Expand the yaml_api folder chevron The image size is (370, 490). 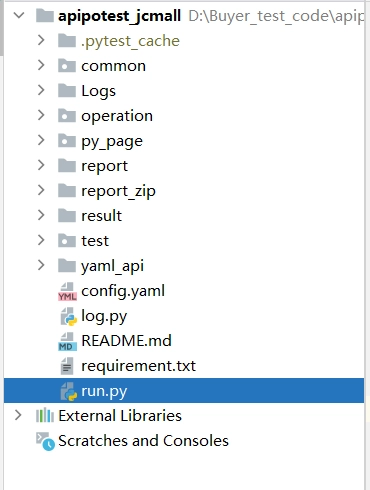41,265
